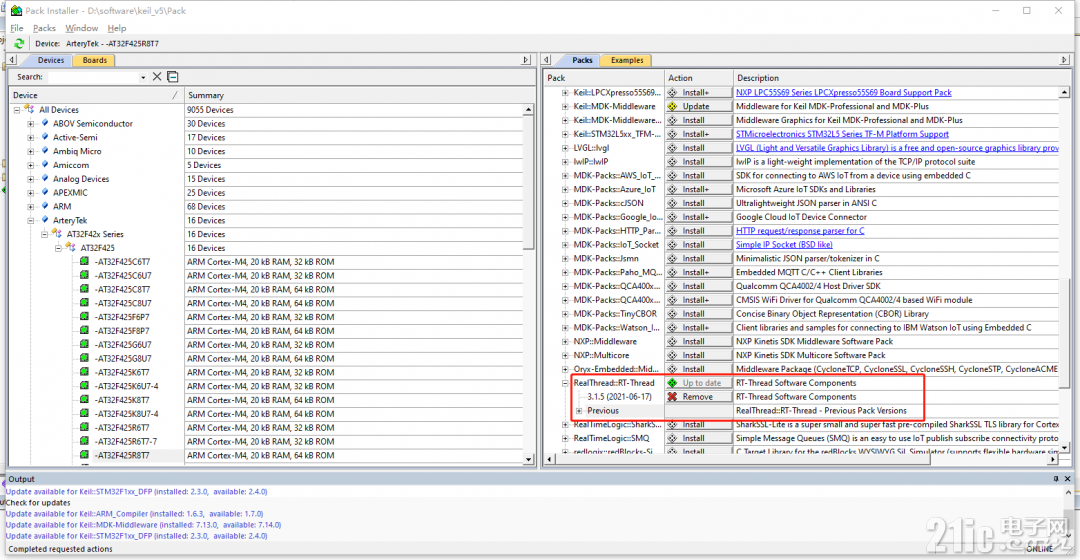Open the File menu
Screen dimensions: 1080x560
[x=17, y=28]
